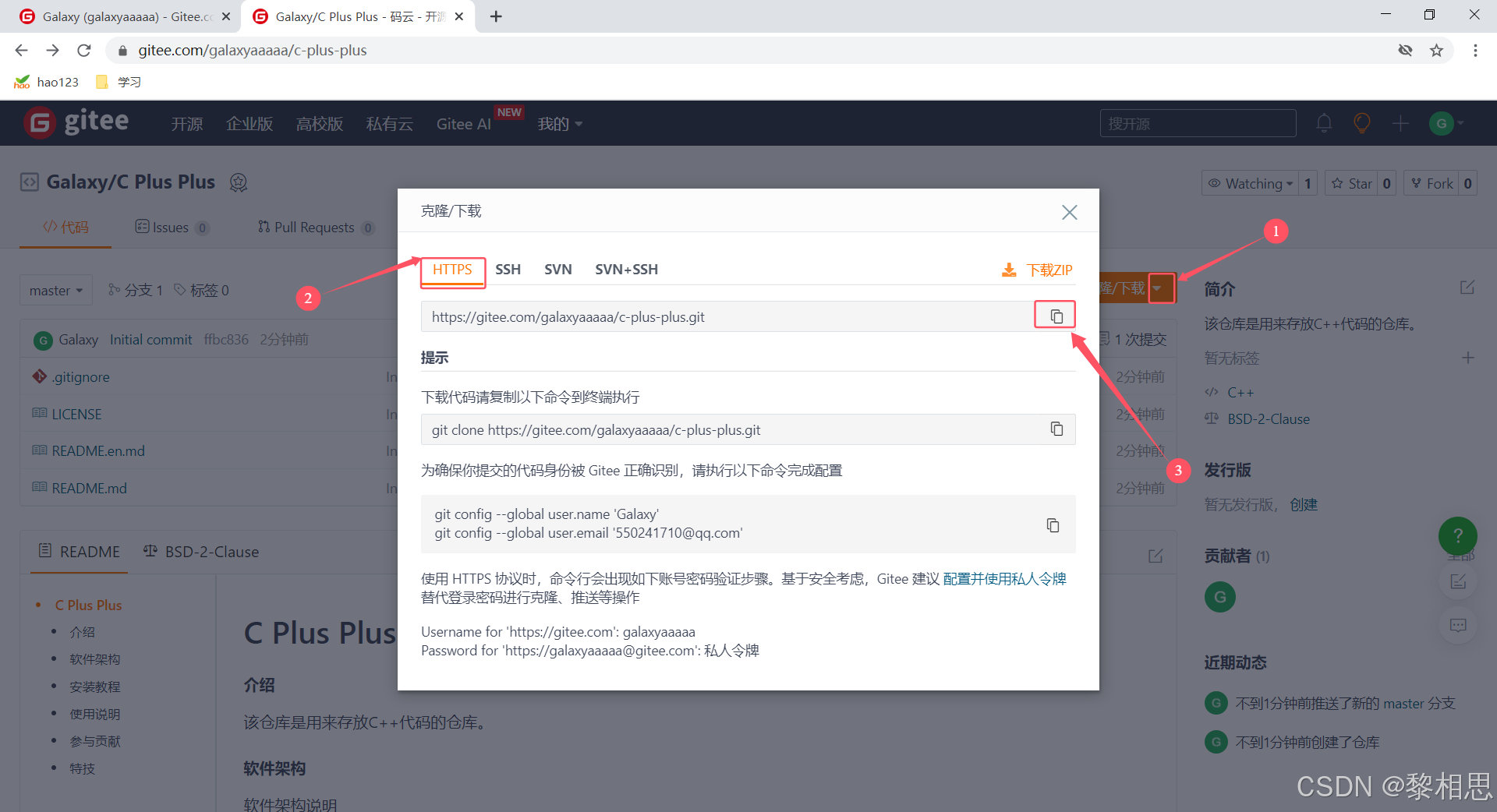Open the notifications bell
1497x812 pixels.
(x=1324, y=123)
